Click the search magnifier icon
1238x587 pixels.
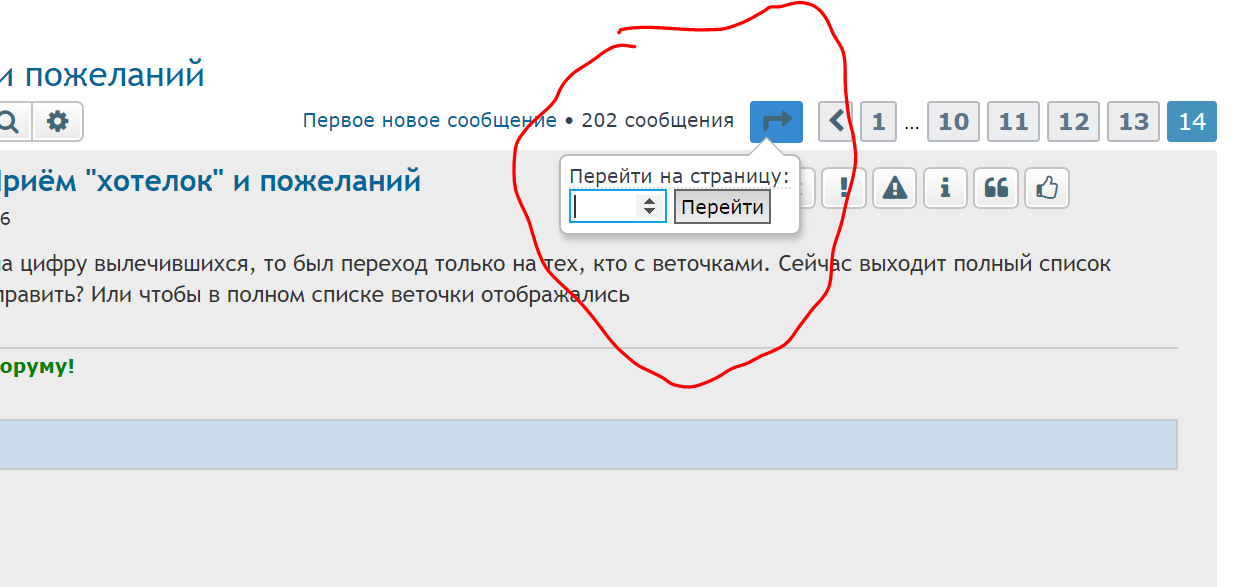point(10,122)
